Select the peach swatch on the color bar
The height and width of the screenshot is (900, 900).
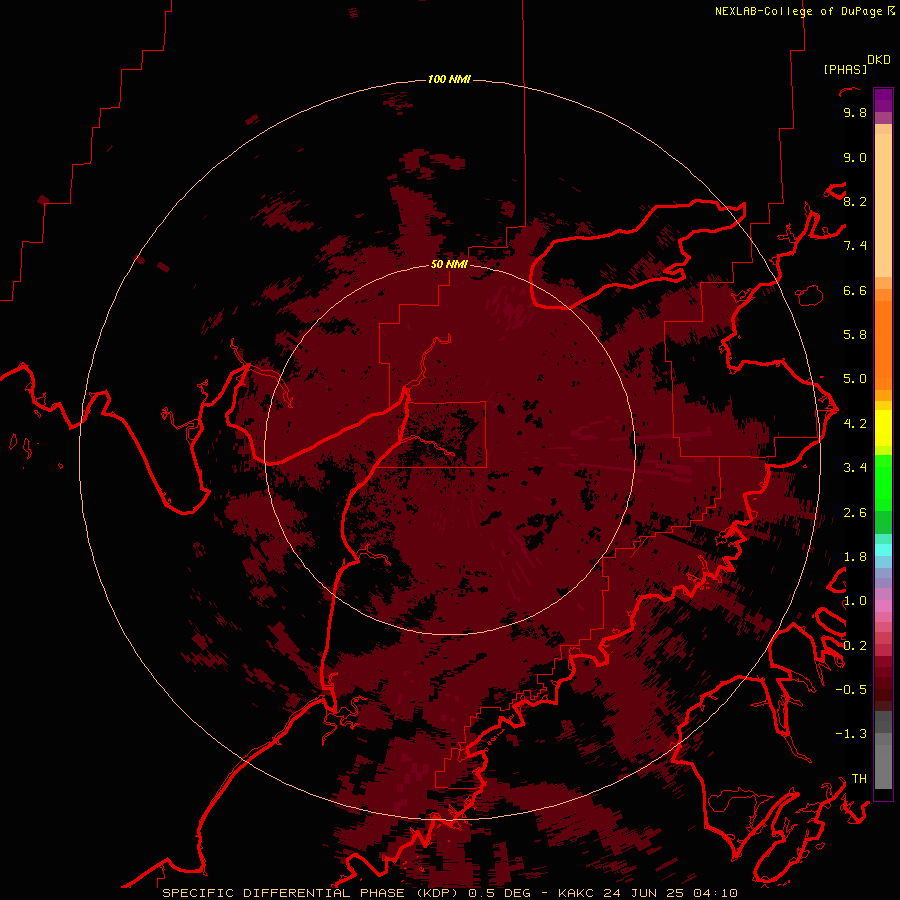883,205
